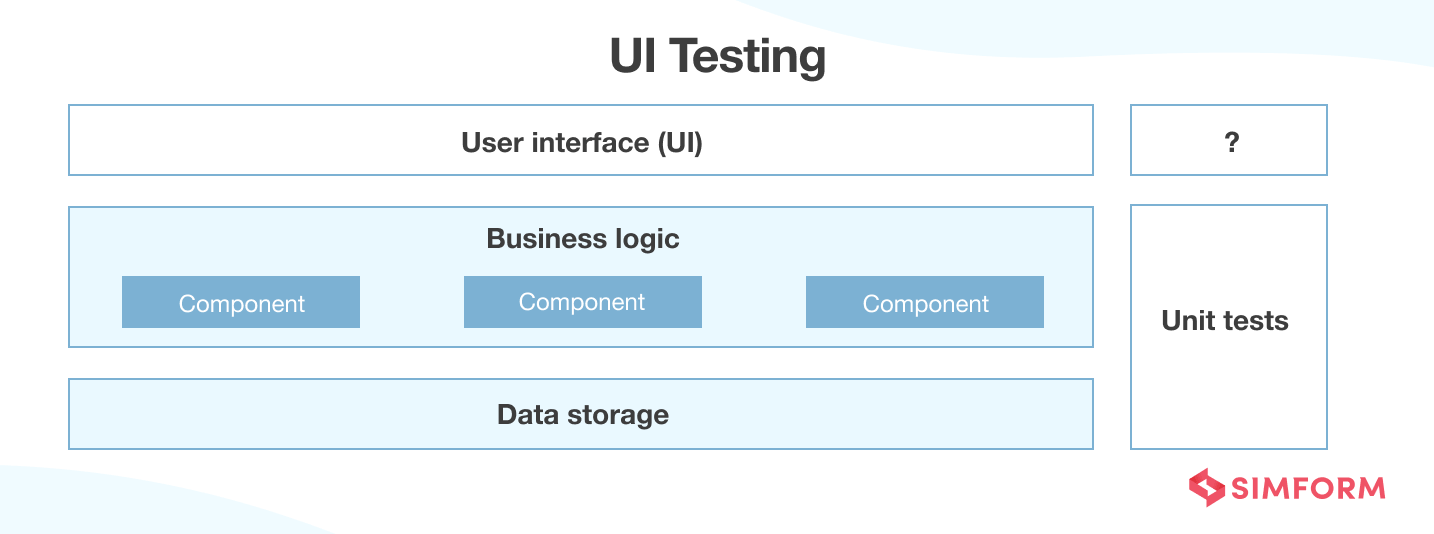Click the question mark box
Viewport: 1434px width, 534px height.
tap(1229, 141)
